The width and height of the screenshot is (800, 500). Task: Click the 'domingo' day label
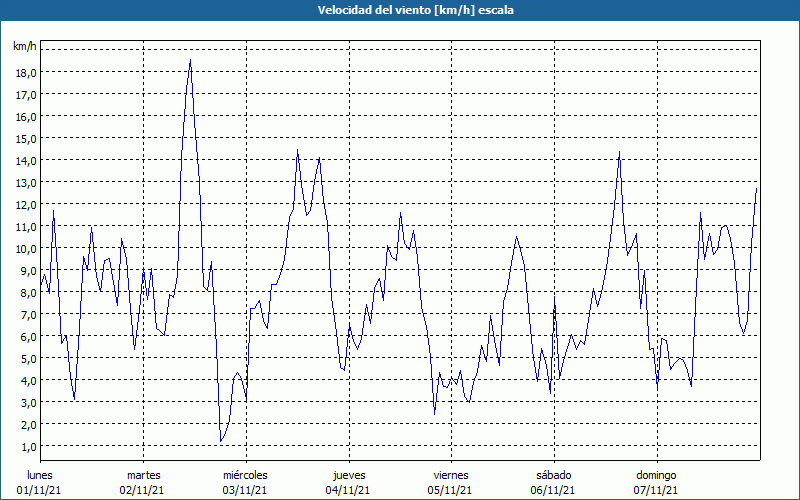(x=656, y=475)
